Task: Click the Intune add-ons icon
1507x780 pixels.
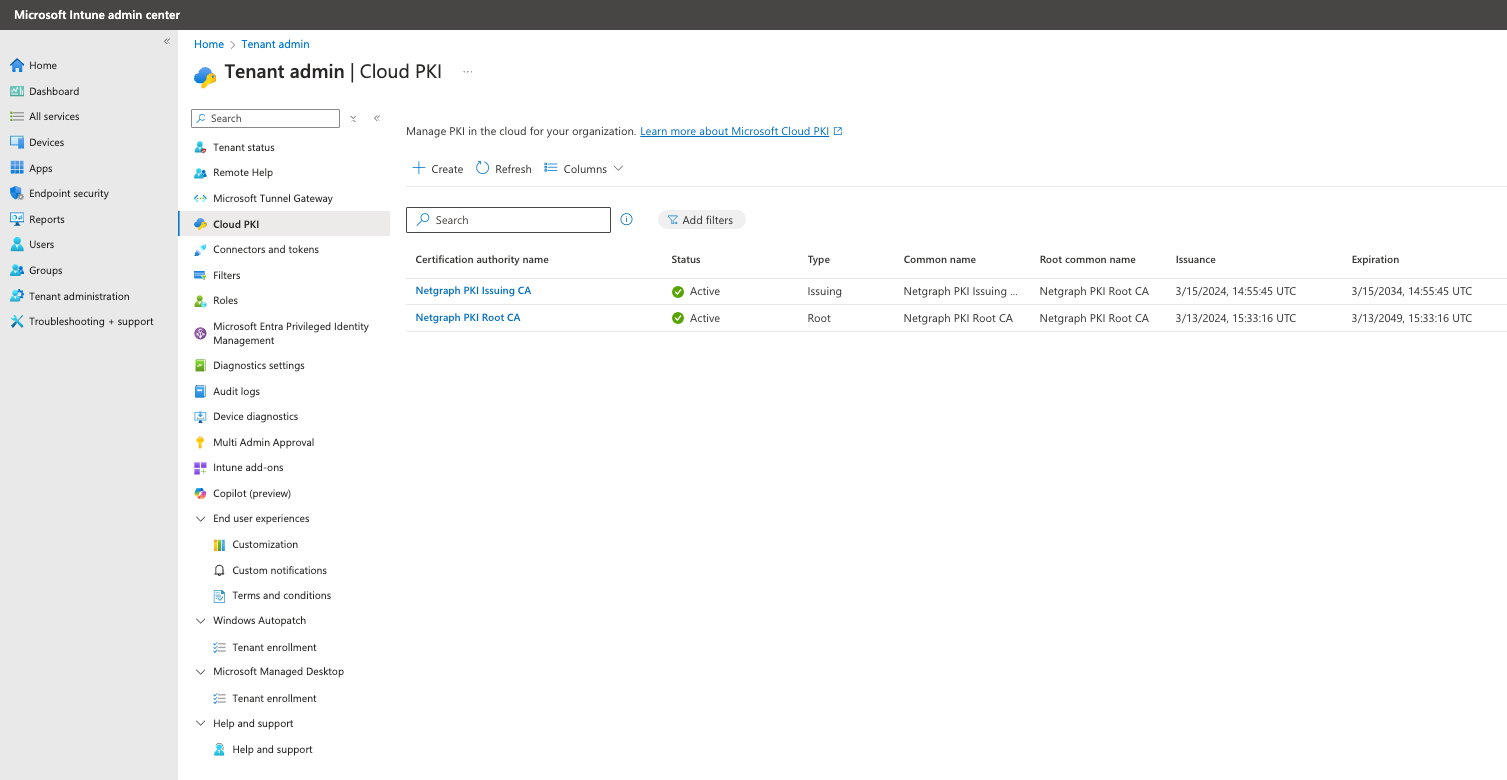Action: pos(201,468)
